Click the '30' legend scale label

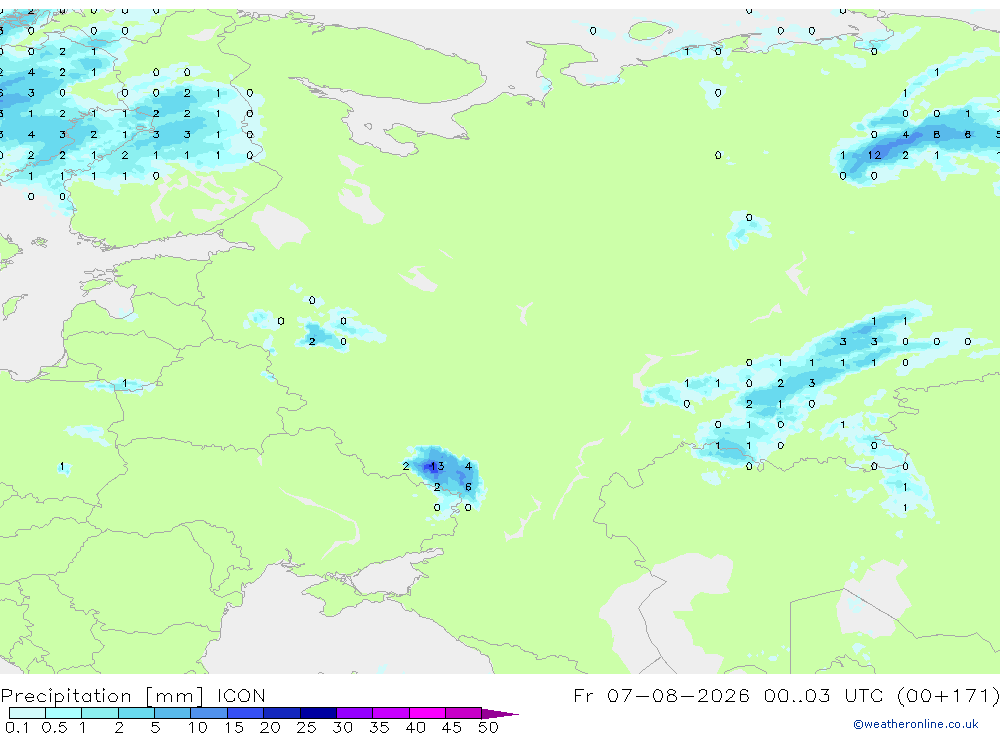(x=343, y=727)
